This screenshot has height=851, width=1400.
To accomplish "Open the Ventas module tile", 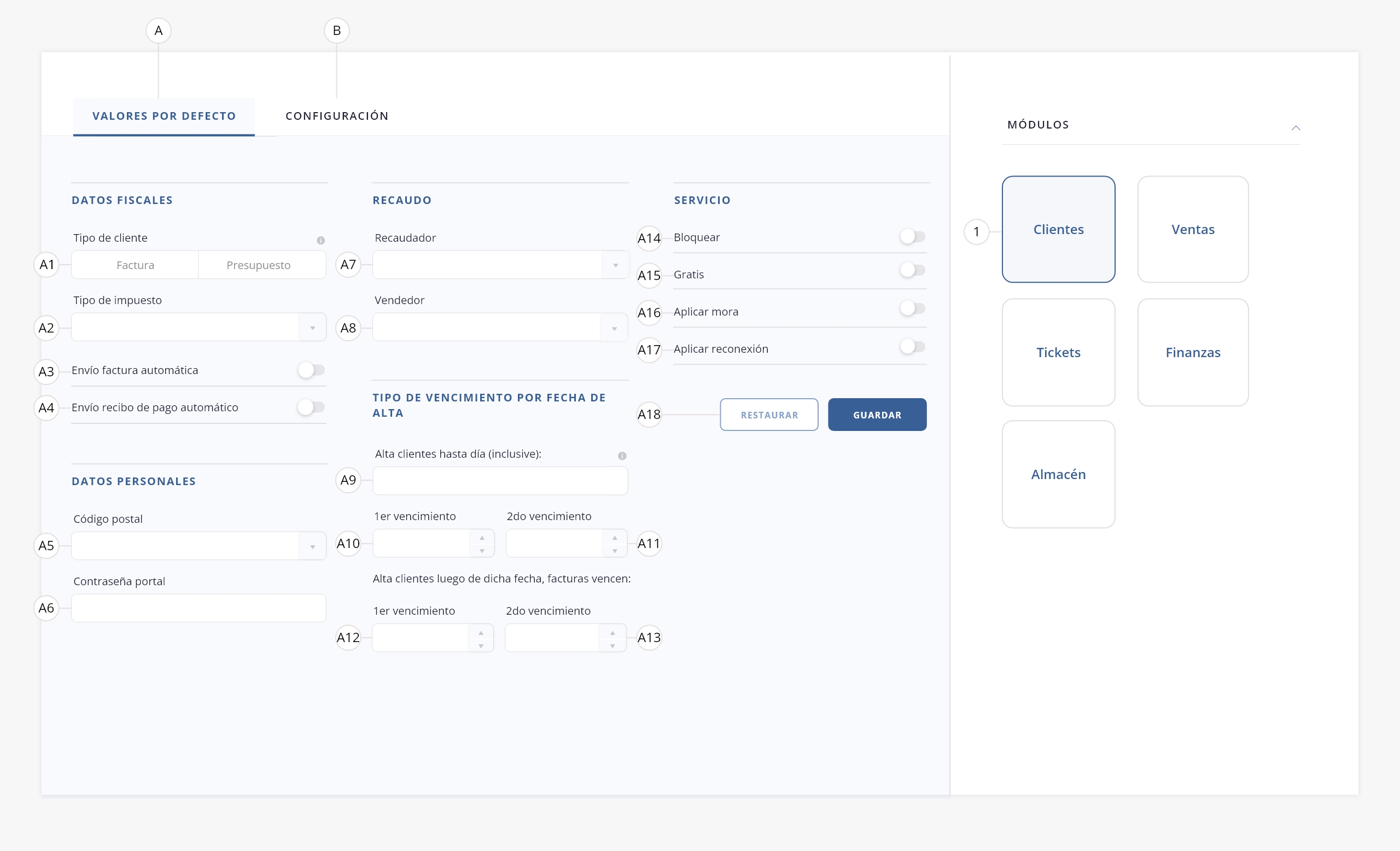I will click(1193, 229).
